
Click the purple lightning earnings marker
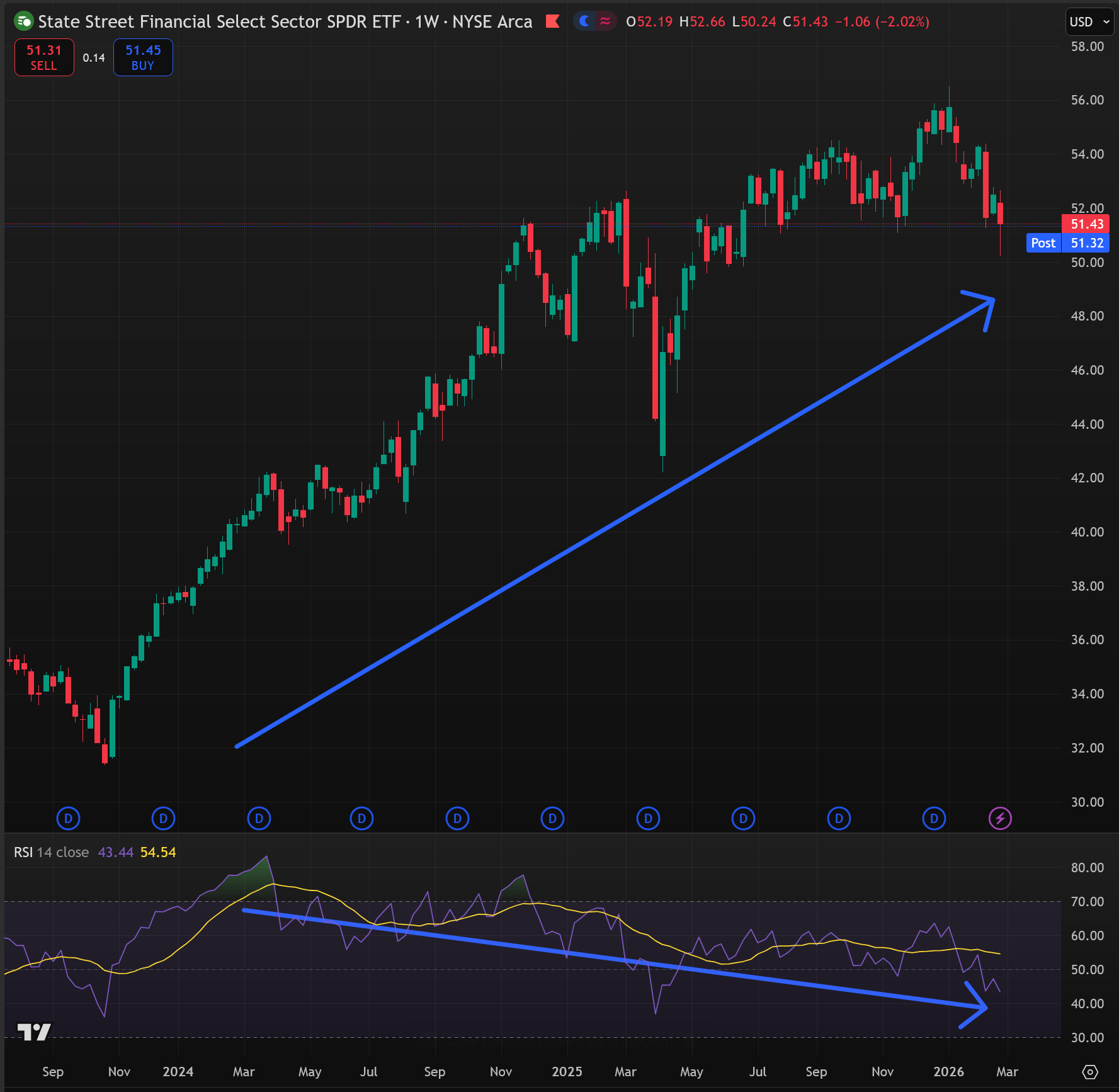pyautogui.click(x=1000, y=818)
